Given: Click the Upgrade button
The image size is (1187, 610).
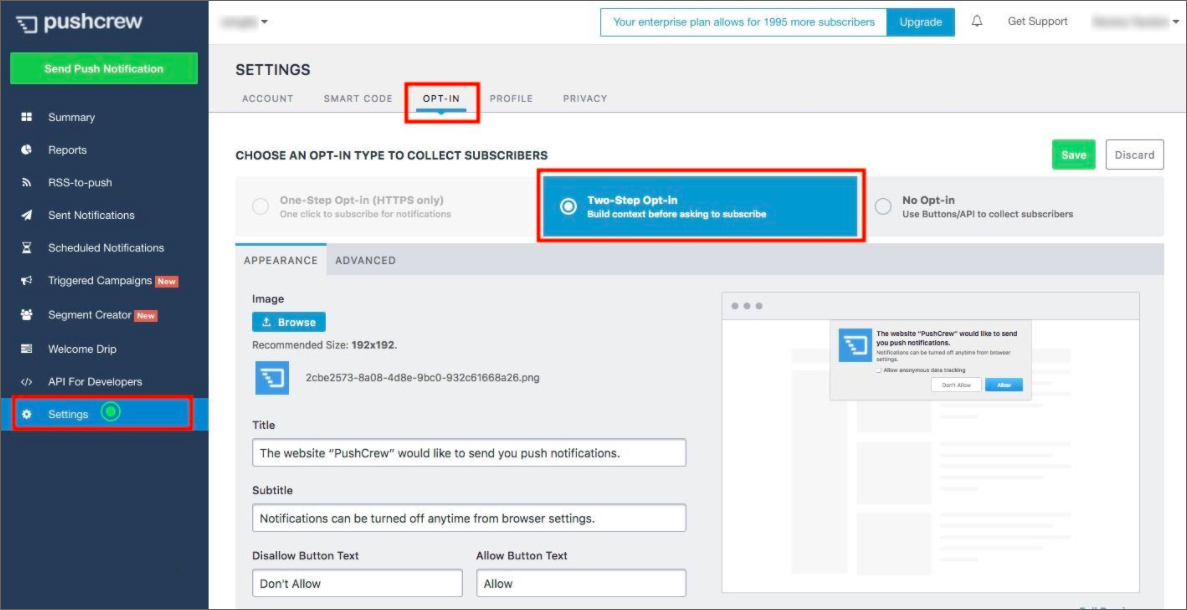Looking at the screenshot, I should point(921,22).
